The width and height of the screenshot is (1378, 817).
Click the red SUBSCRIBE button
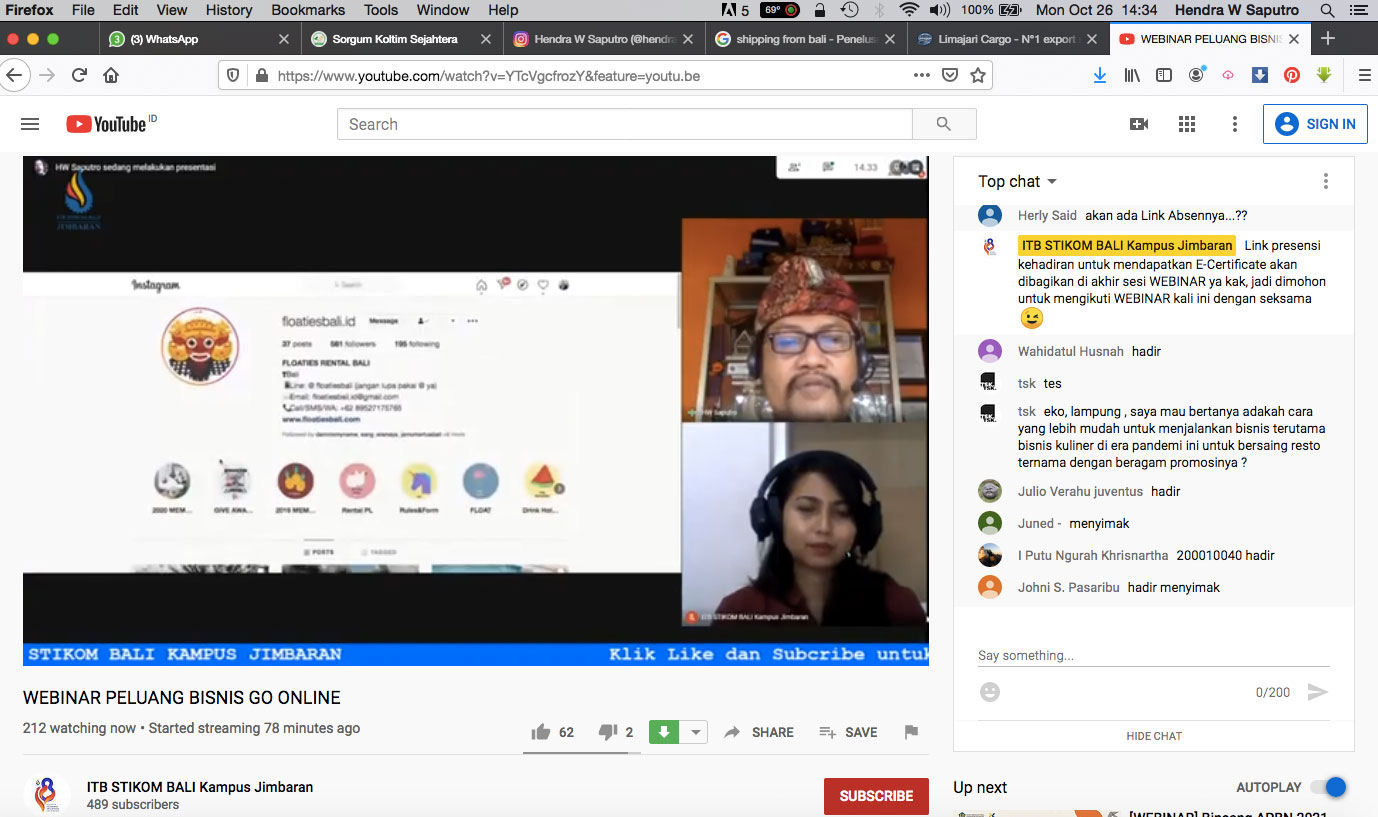(x=876, y=796)
